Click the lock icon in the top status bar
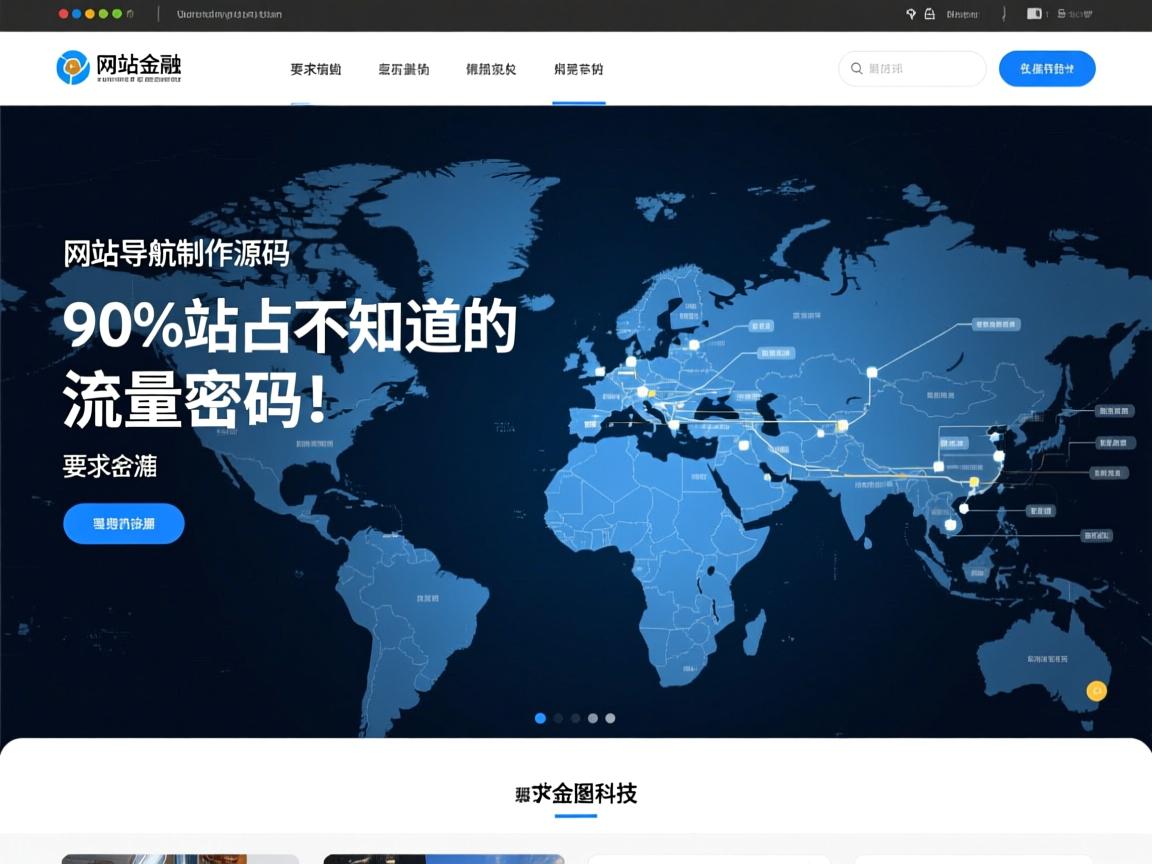Image resolution: width=1152 pixels, height=864 pixels. (x=930, y=14)
